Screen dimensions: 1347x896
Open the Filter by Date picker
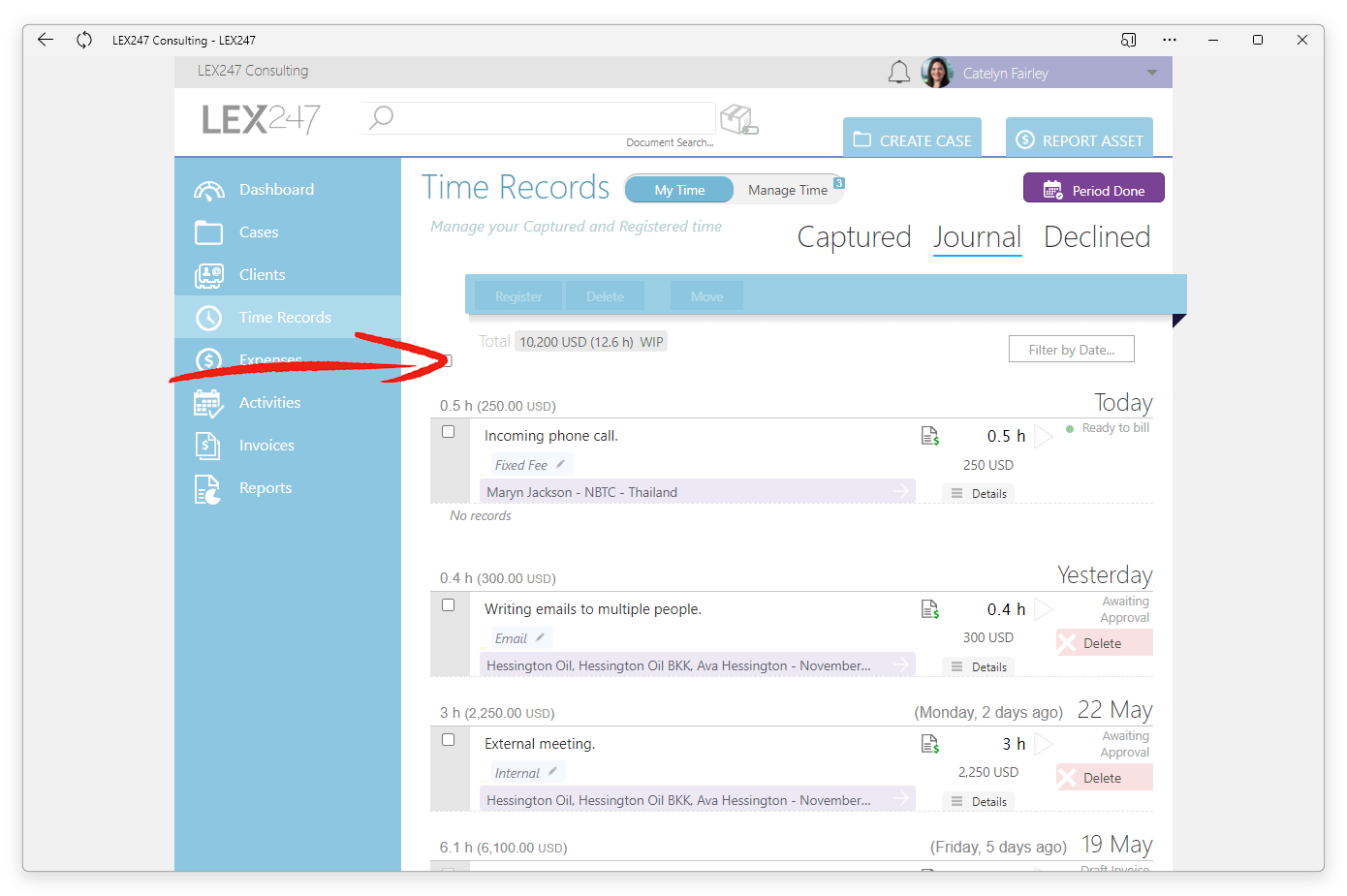point(1072,350)
